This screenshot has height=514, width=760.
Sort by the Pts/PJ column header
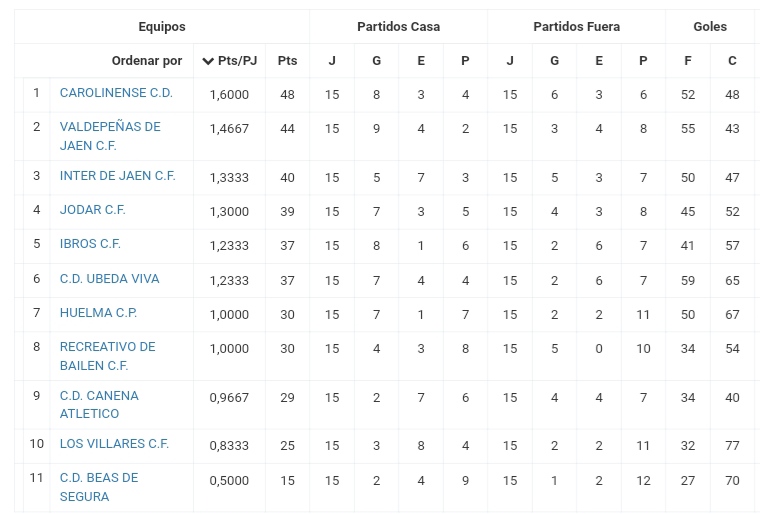[x=238, y=61]
